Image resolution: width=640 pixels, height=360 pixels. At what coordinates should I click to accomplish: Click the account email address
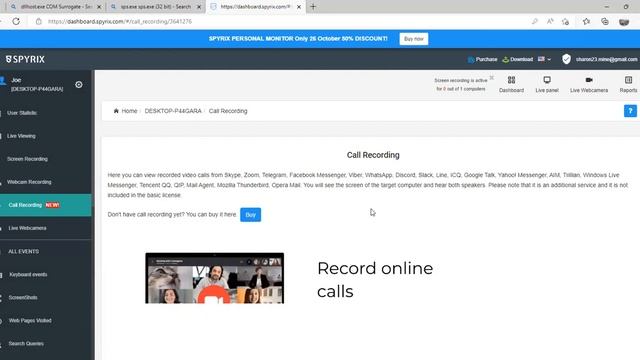coord(606,59)
